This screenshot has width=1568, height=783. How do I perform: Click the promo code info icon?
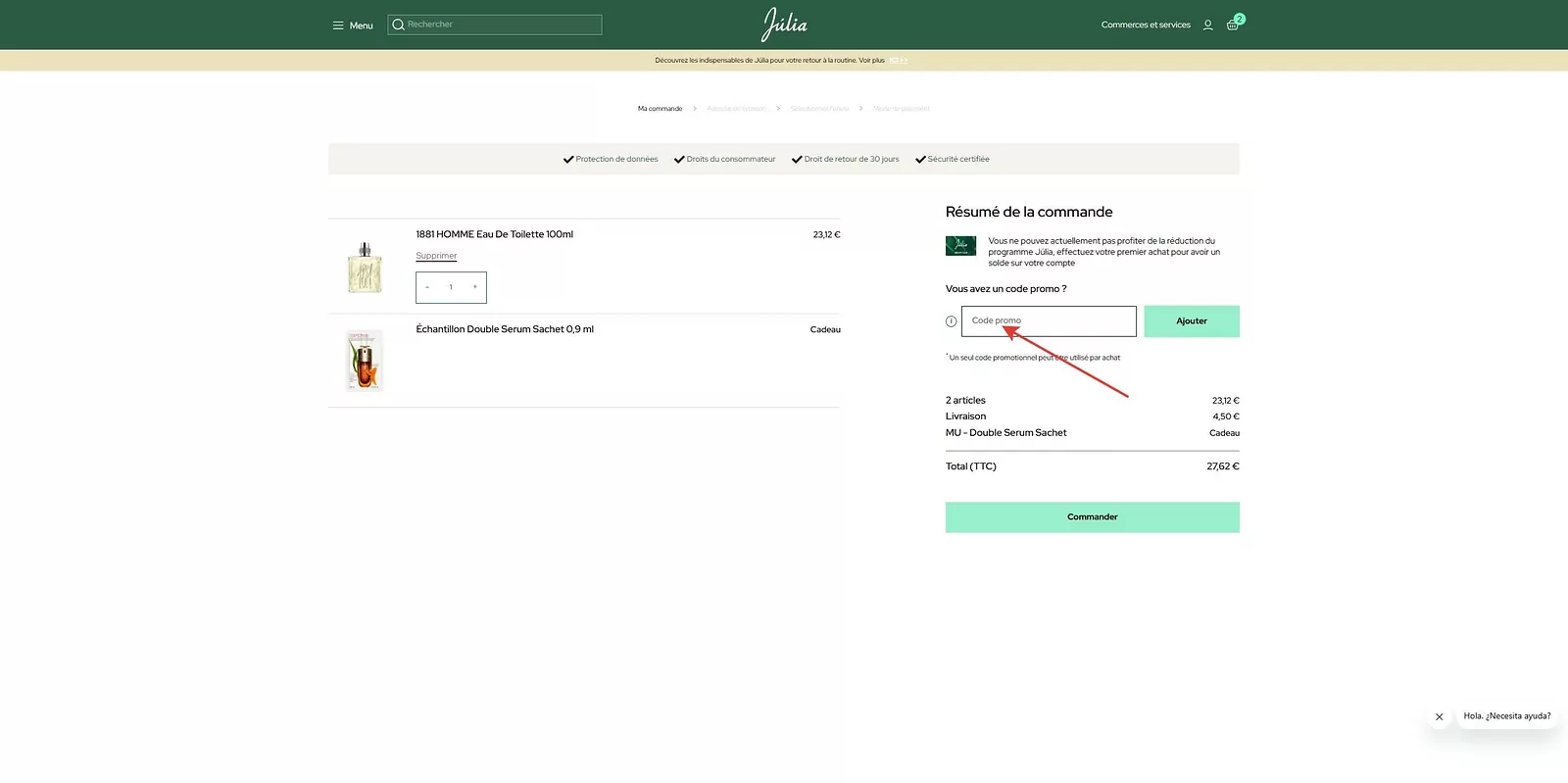click(951, 321)
